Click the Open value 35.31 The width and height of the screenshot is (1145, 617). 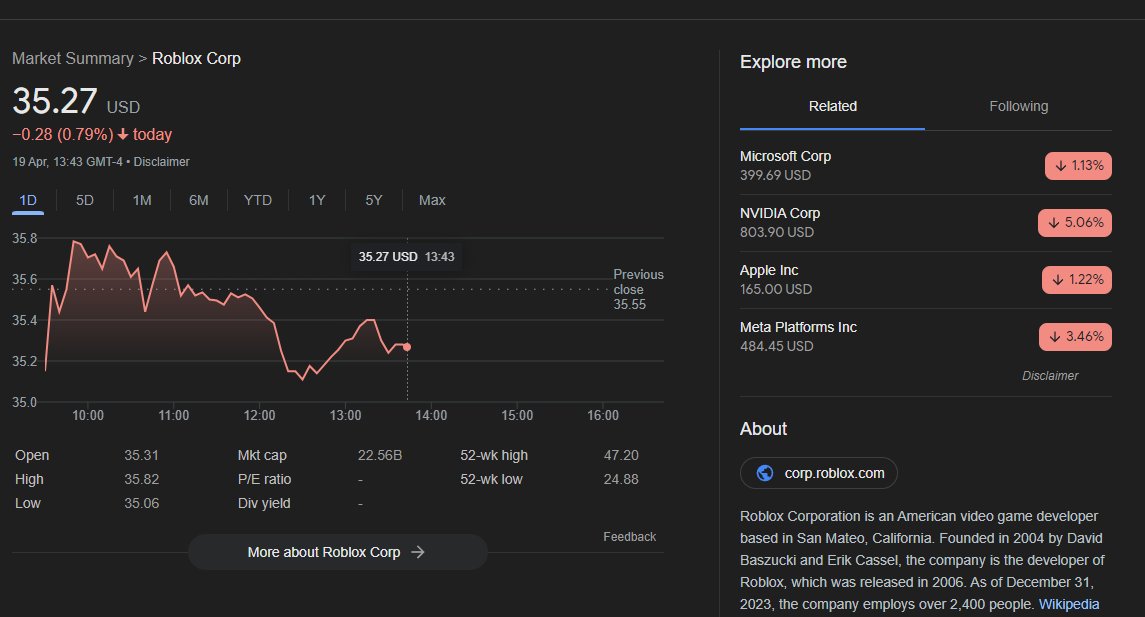coord(142,456)
